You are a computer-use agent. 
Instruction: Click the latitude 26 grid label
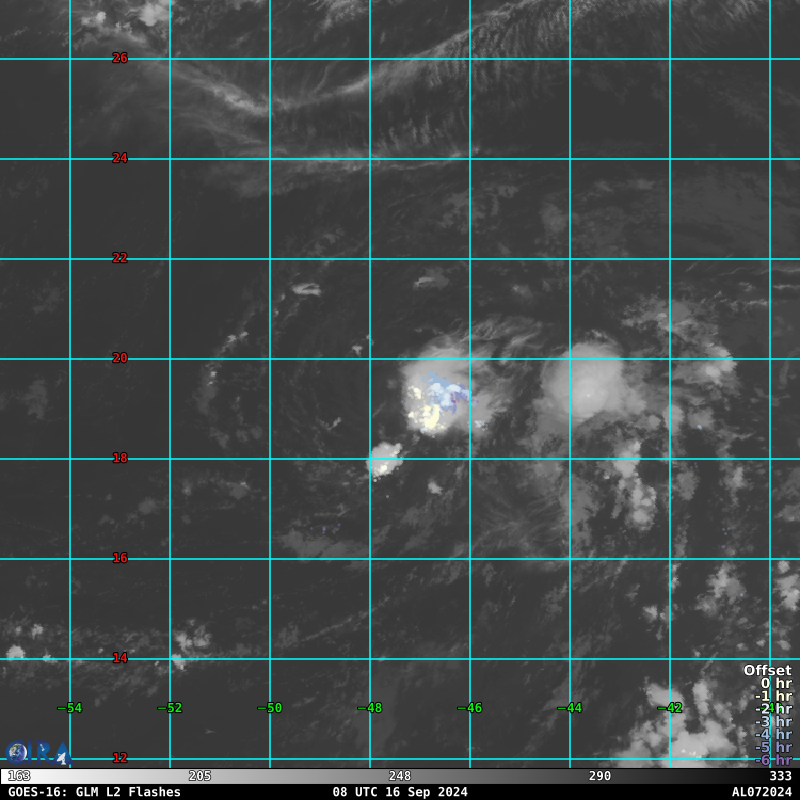[120, 58]
